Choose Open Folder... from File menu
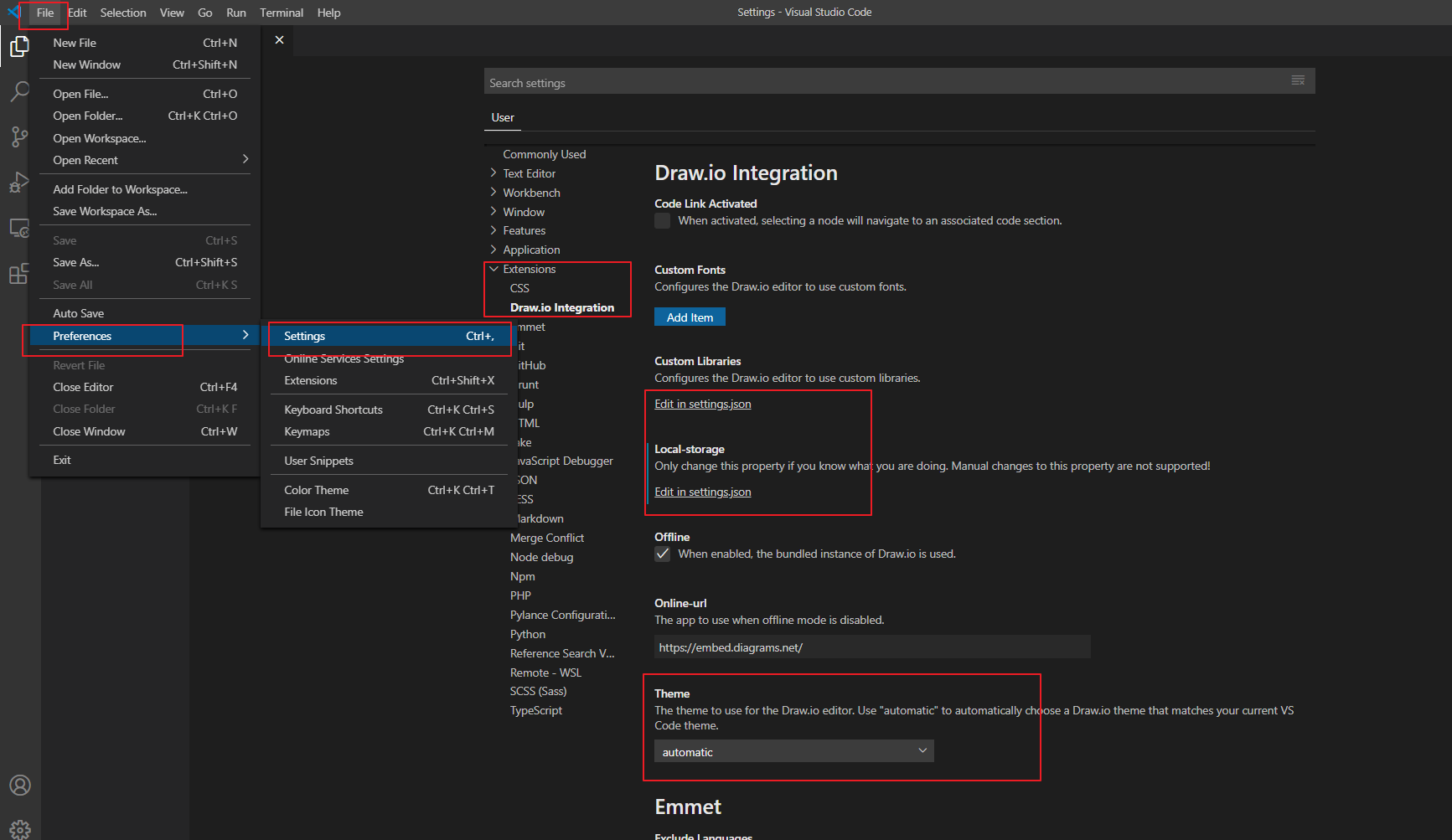The image size is (1452, 840). [144, 116]
